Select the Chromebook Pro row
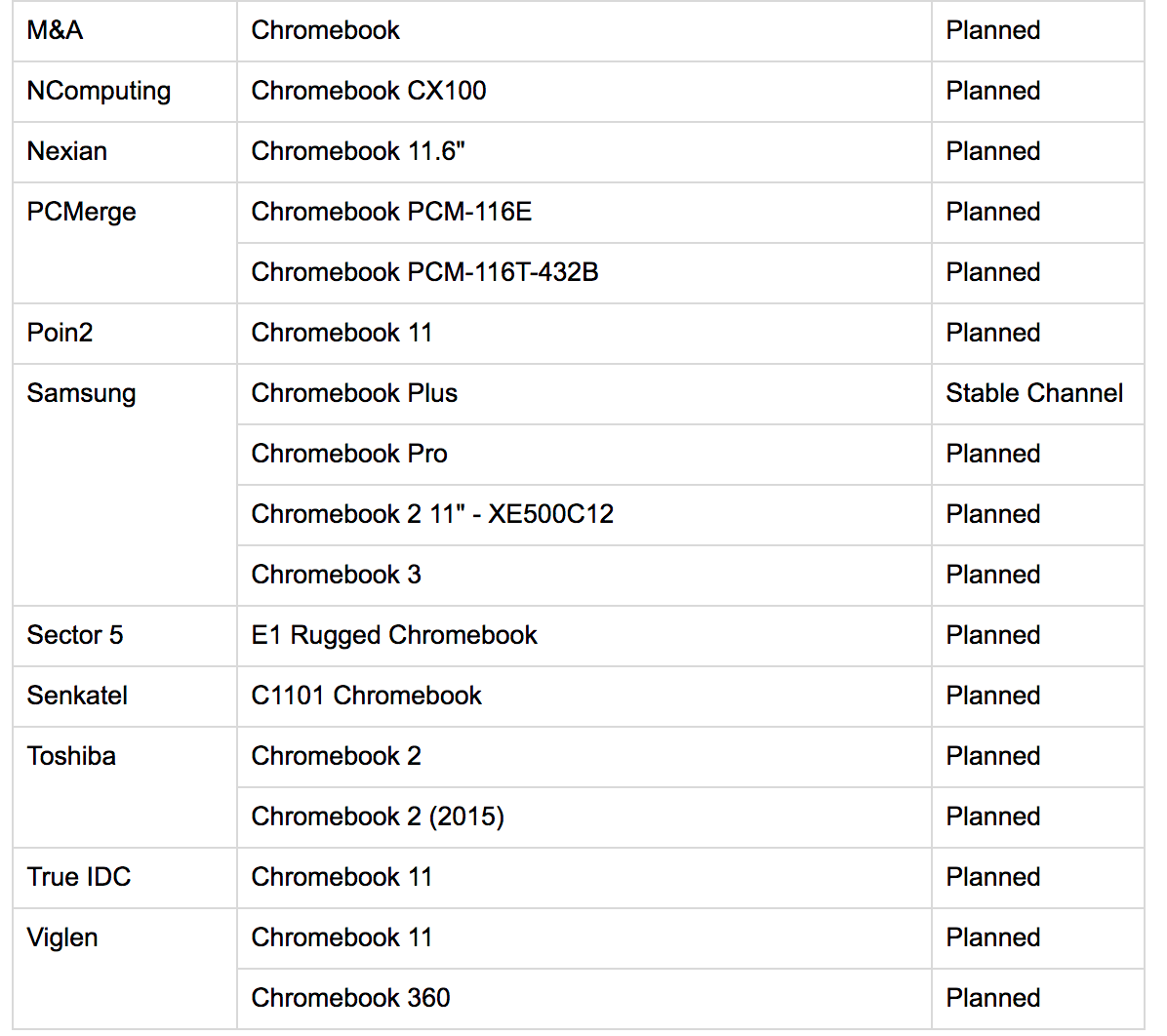Image resolution: width=1167 pixels, height=1036 pixels. pyautogui.click(x=349, y=454)
